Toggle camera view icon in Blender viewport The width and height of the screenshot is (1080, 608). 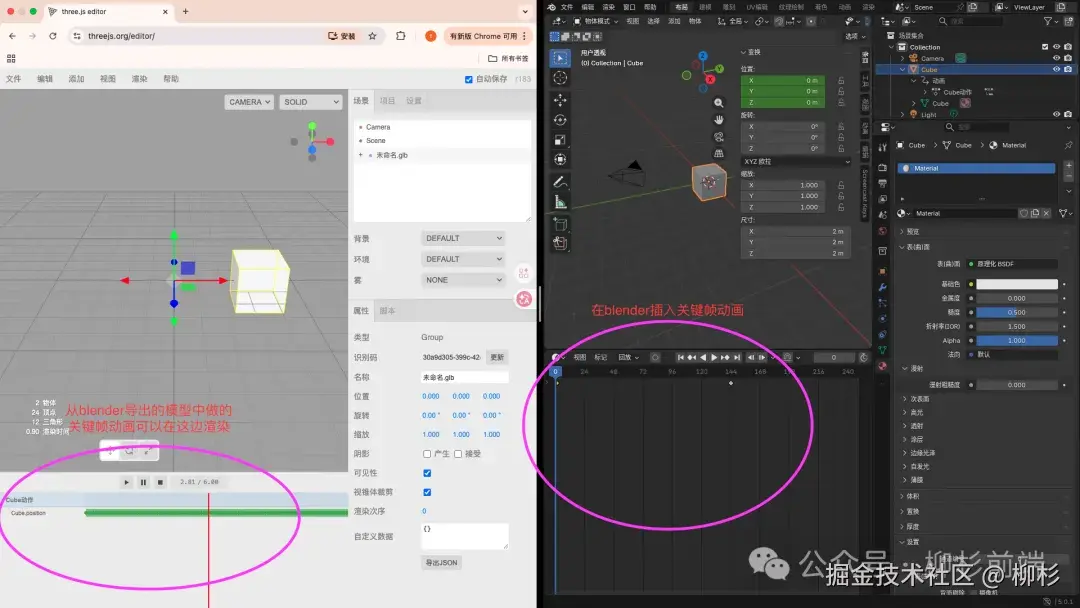[718, 136]
